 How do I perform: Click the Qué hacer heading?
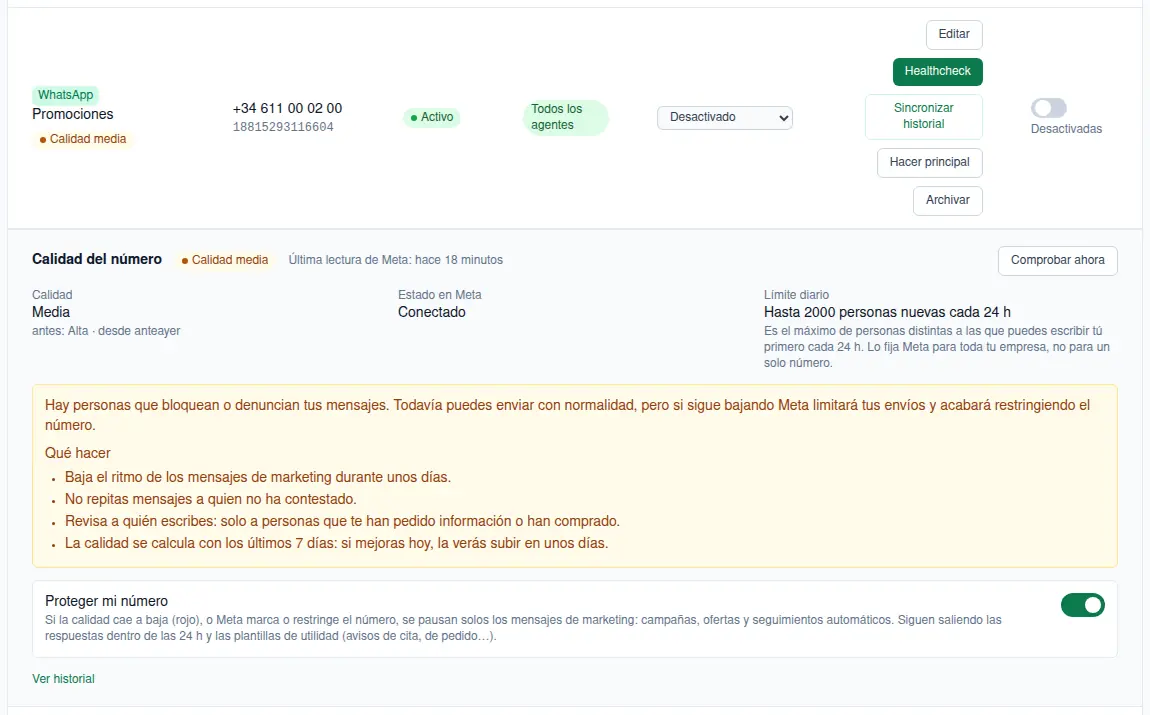click(78, 453)
